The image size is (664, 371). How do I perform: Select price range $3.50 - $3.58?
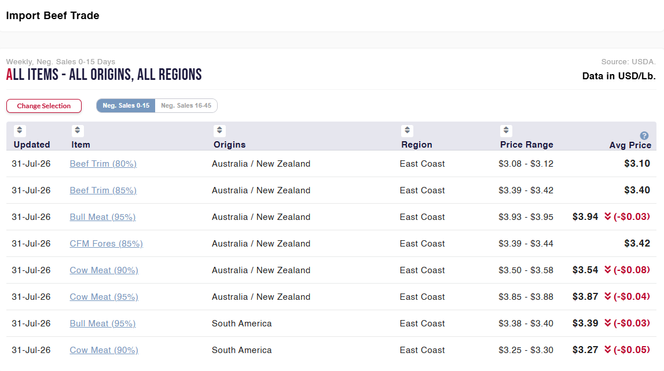pos(526,270)
